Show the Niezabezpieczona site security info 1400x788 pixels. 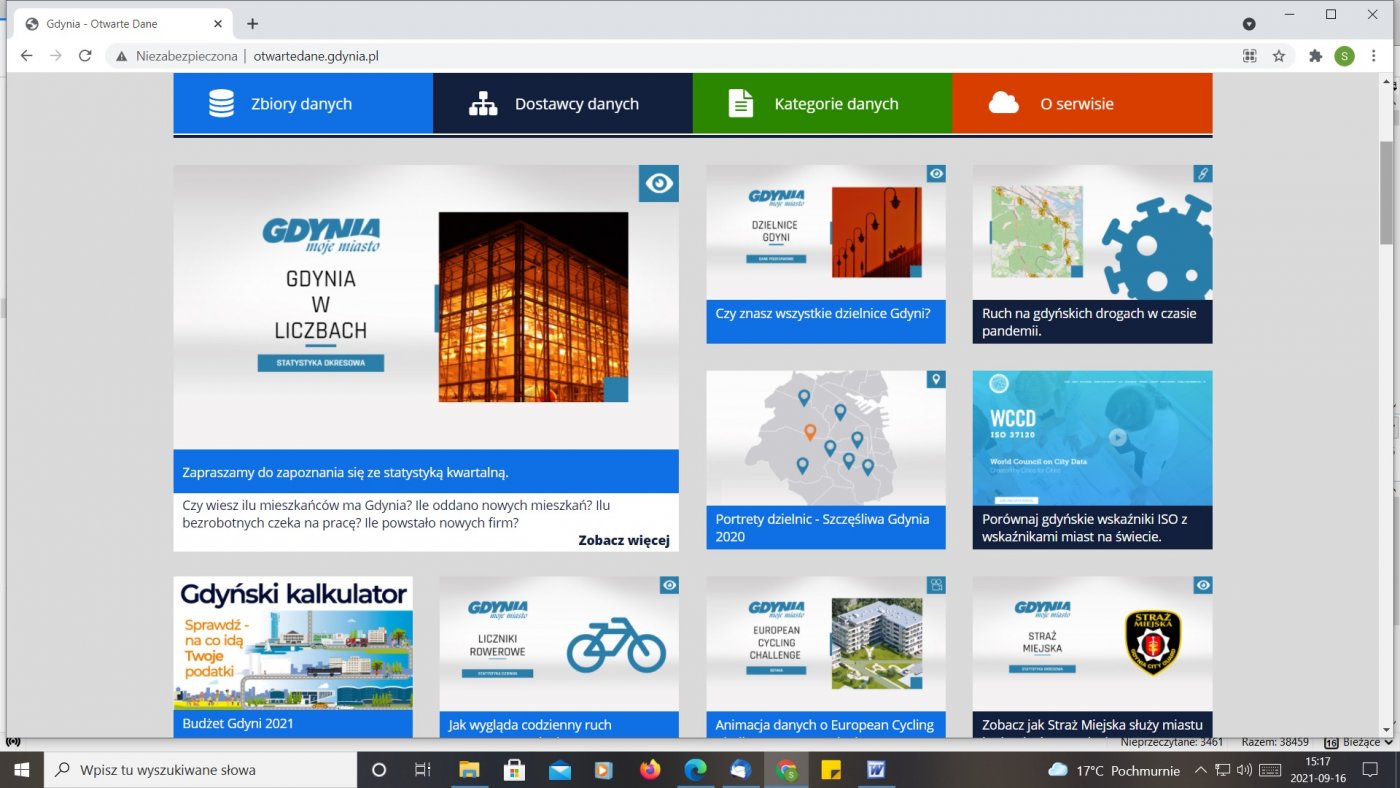tap(177, 56)
